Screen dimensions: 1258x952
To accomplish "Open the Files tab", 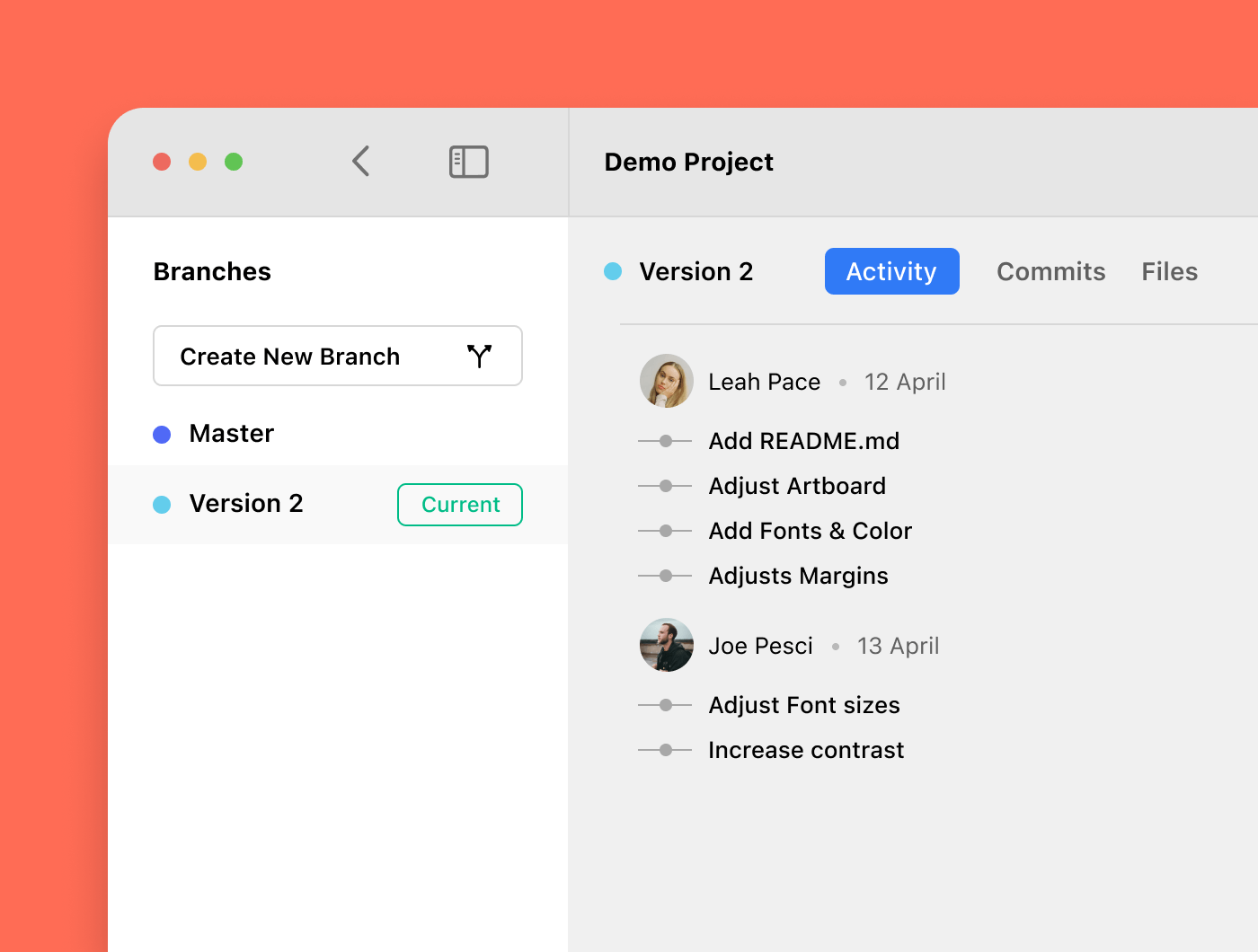I will 1170,271.
